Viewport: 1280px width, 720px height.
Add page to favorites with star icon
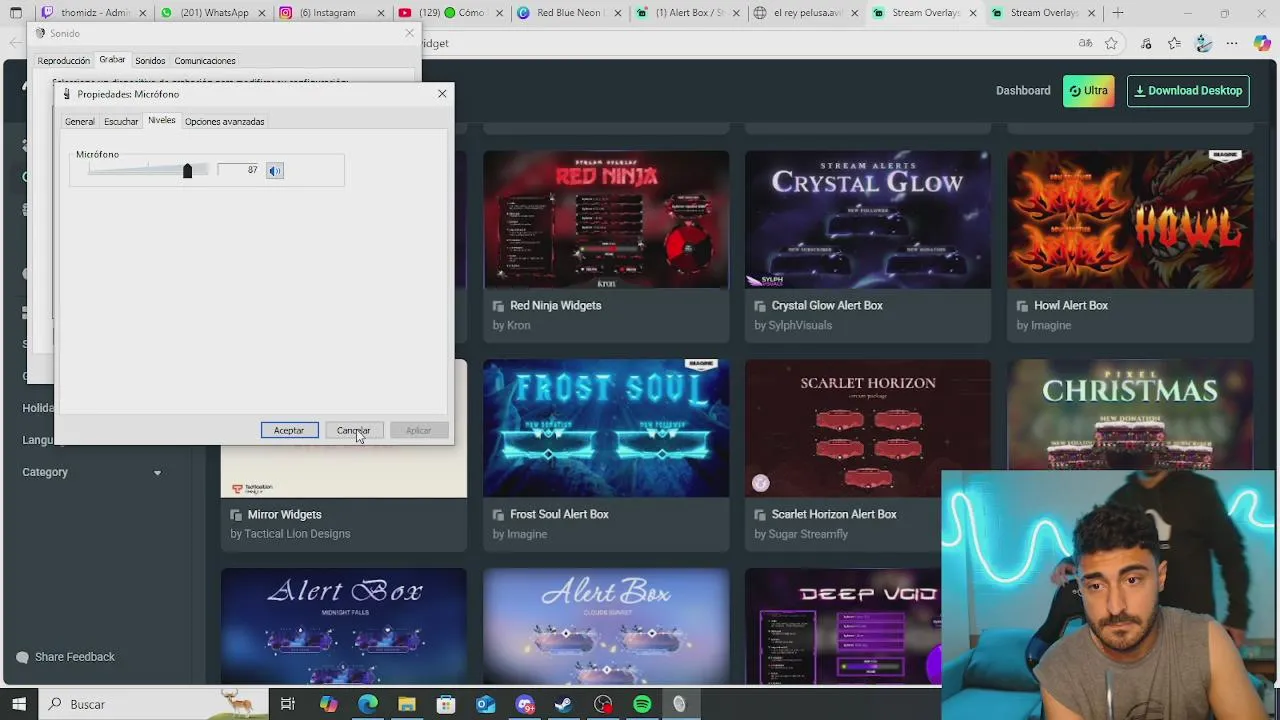(1111, 43)
